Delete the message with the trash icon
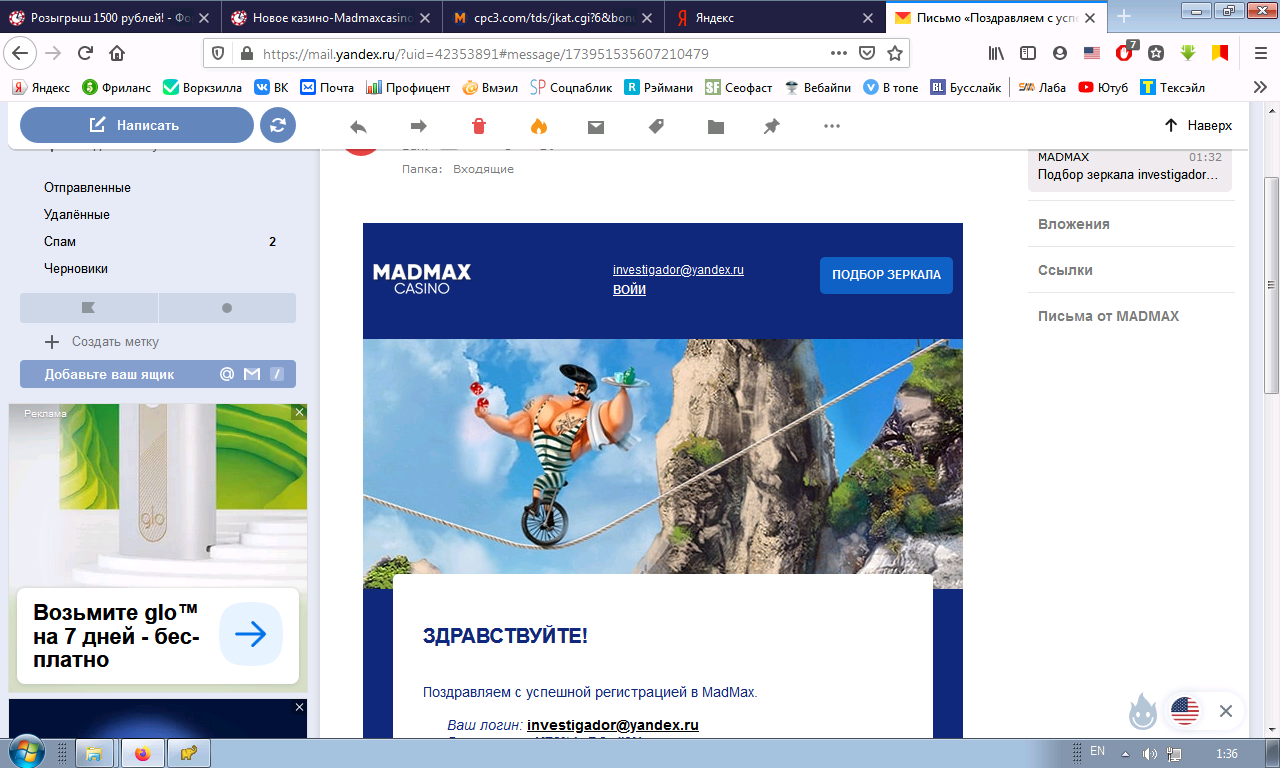 (x=479, y=126)
